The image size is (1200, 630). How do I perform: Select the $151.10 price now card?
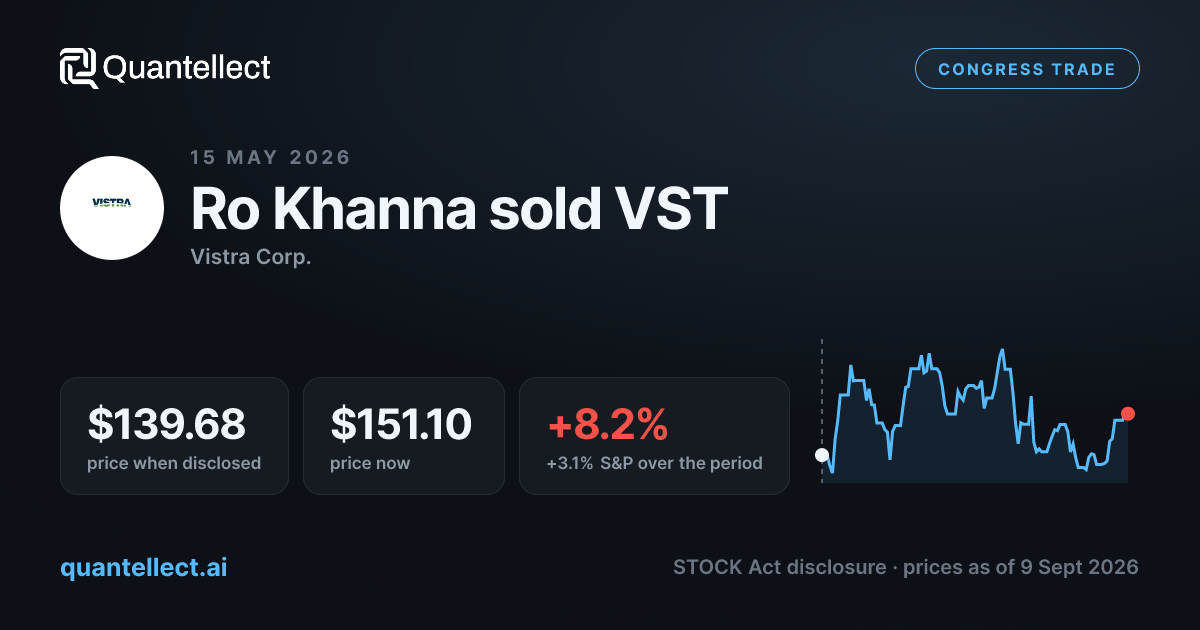tap(404, 435)
